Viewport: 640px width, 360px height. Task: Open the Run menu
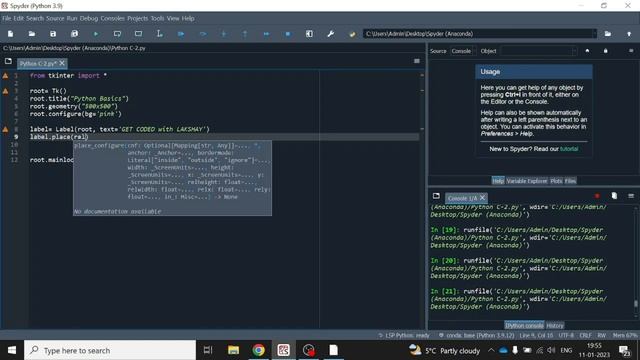click(x=72, y=18)
